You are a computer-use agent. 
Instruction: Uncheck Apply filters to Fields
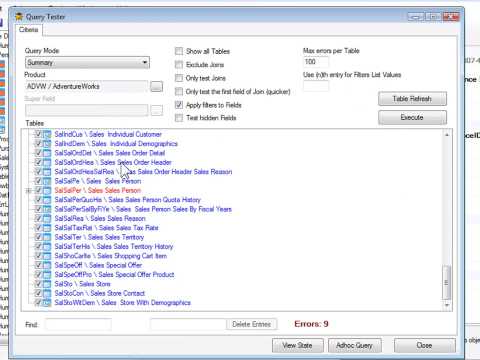(x=179, y=105)
